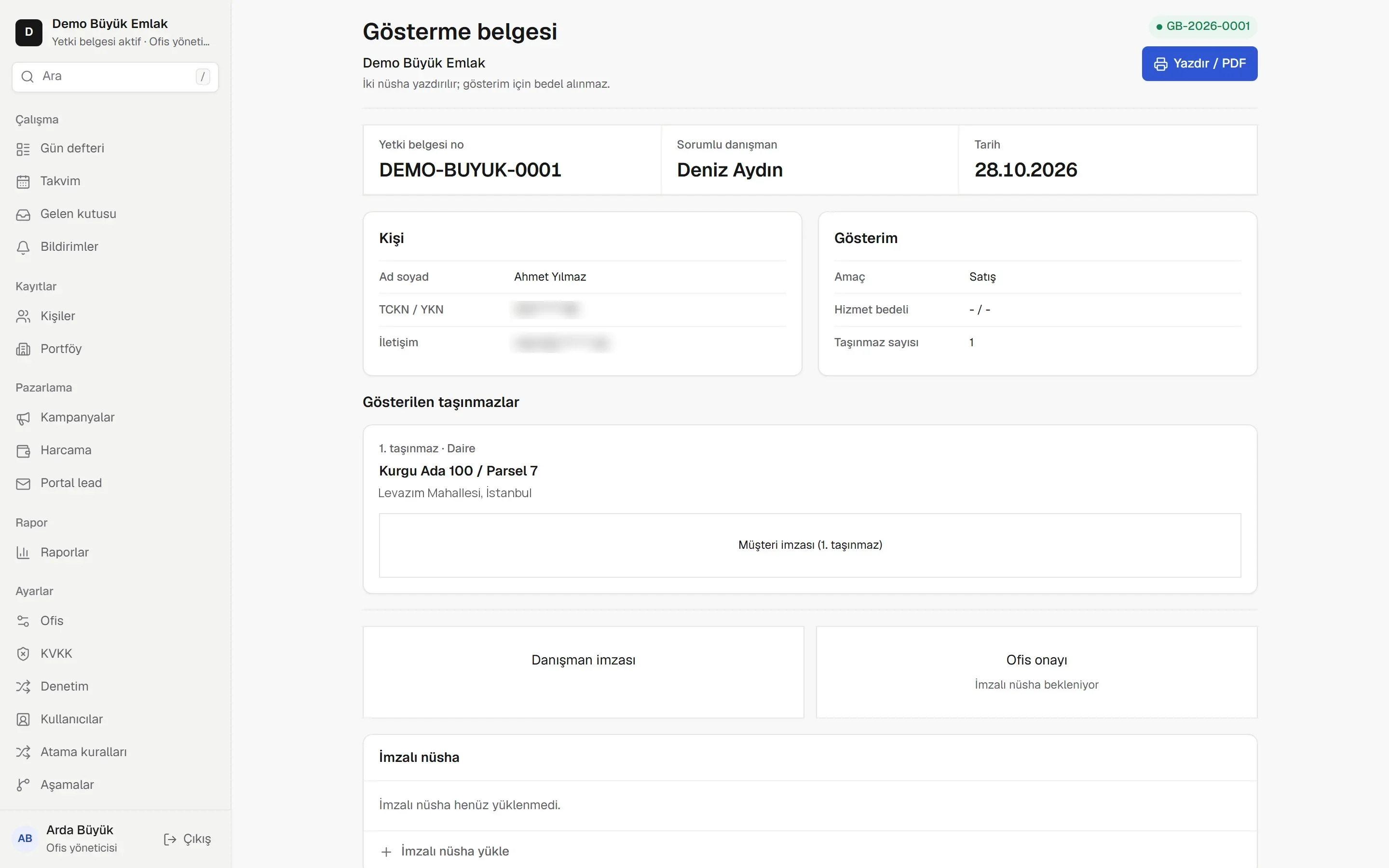
Task: Click Levazım Mahallesi, İstanbul address
Action: [x=455, y=493]
